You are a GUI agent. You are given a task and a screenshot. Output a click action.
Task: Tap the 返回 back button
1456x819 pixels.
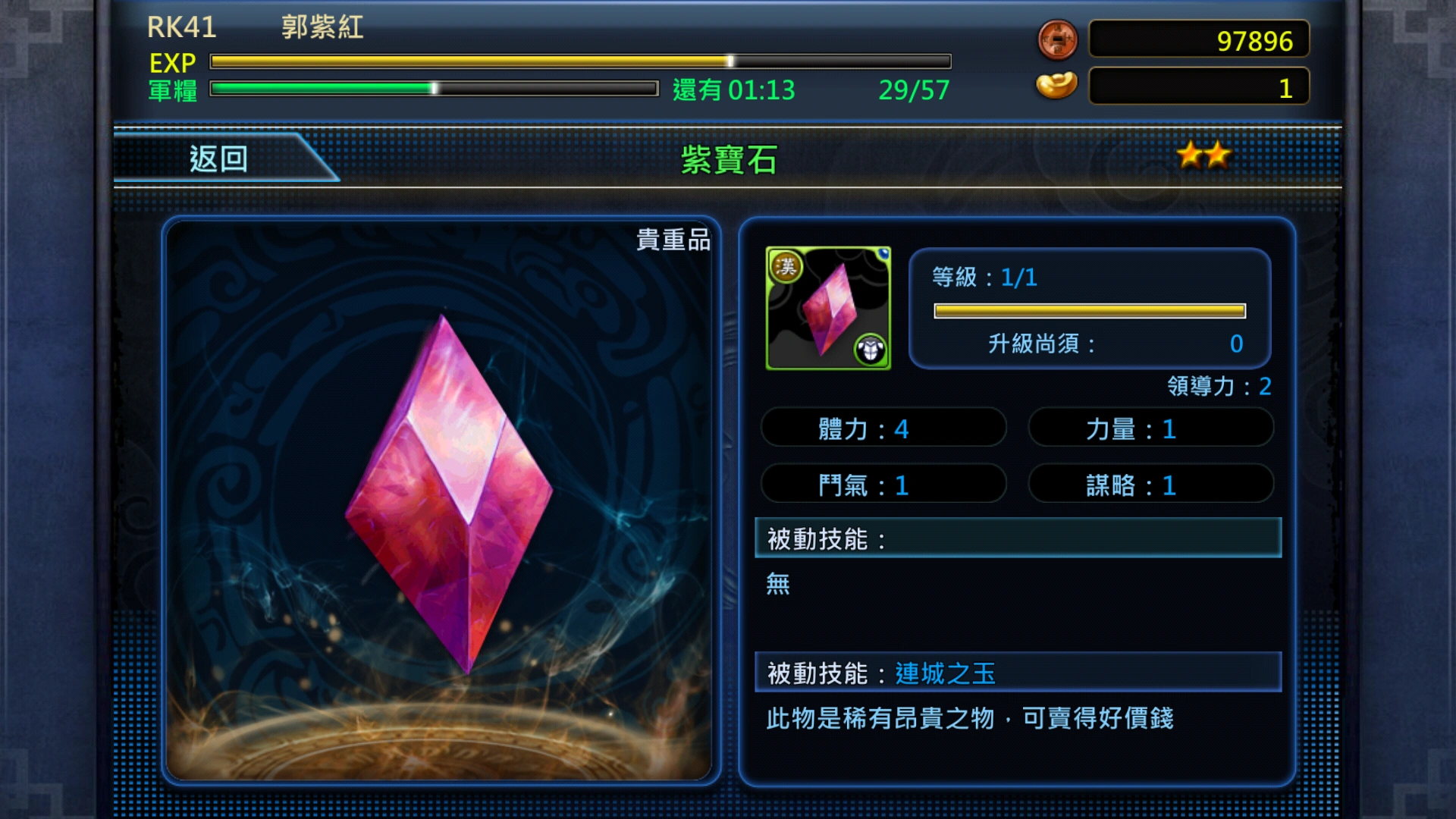(220, 158)
